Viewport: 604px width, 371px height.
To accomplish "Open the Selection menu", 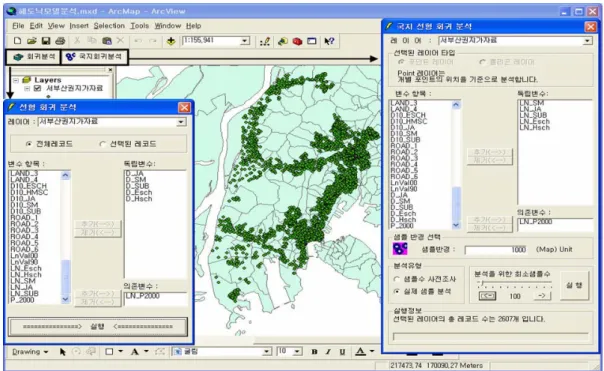I will 109,26.
